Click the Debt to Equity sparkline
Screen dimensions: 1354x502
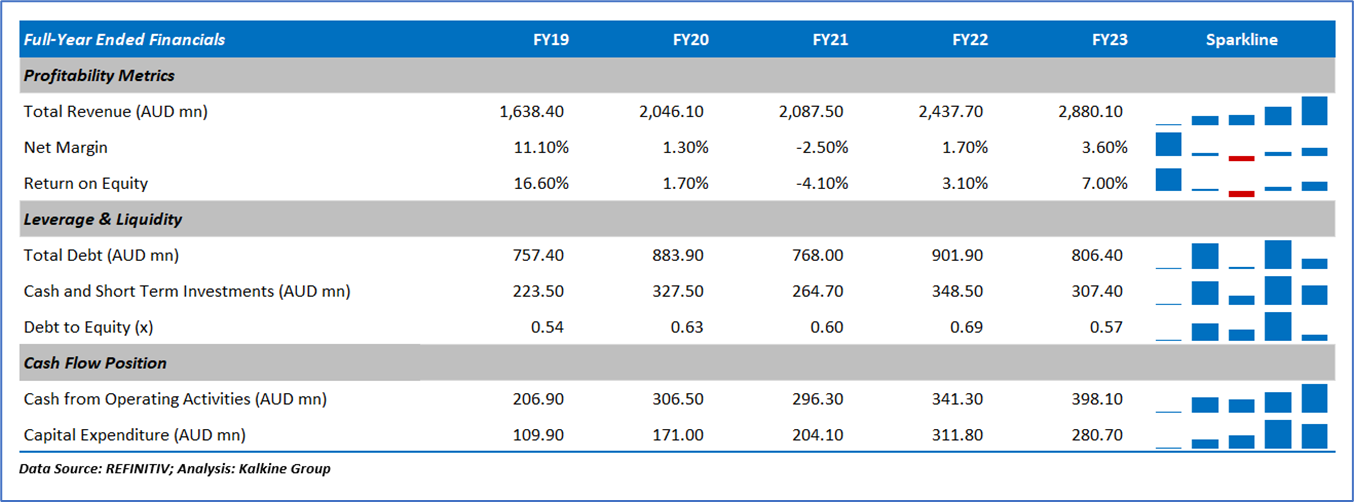[x=1241, y=327]
